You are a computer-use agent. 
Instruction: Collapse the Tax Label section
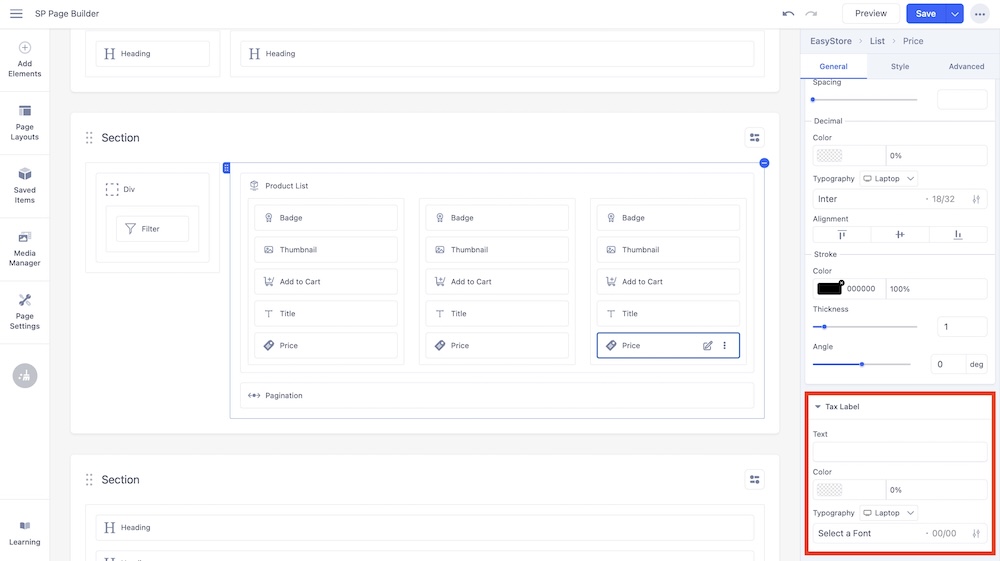[818, 407]
